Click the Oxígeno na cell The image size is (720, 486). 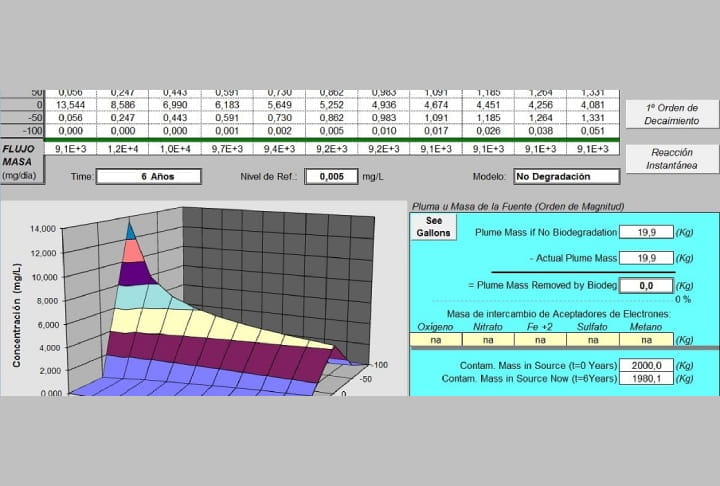[435, 340]
